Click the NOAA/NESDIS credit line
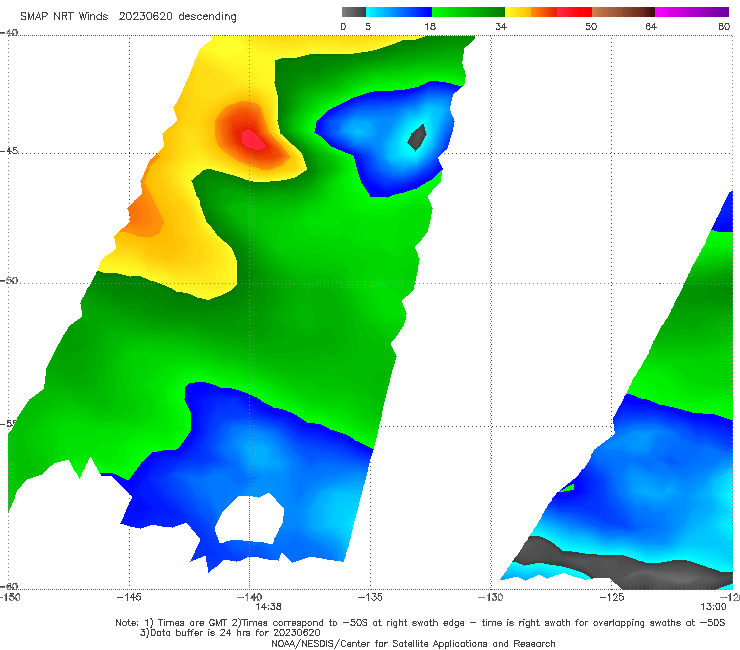Viewport: 740px width, 650px height. (x=413, y=644)
